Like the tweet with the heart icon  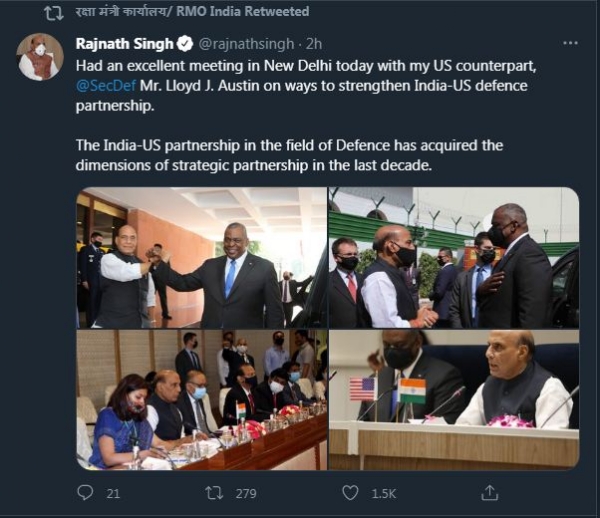350,493
